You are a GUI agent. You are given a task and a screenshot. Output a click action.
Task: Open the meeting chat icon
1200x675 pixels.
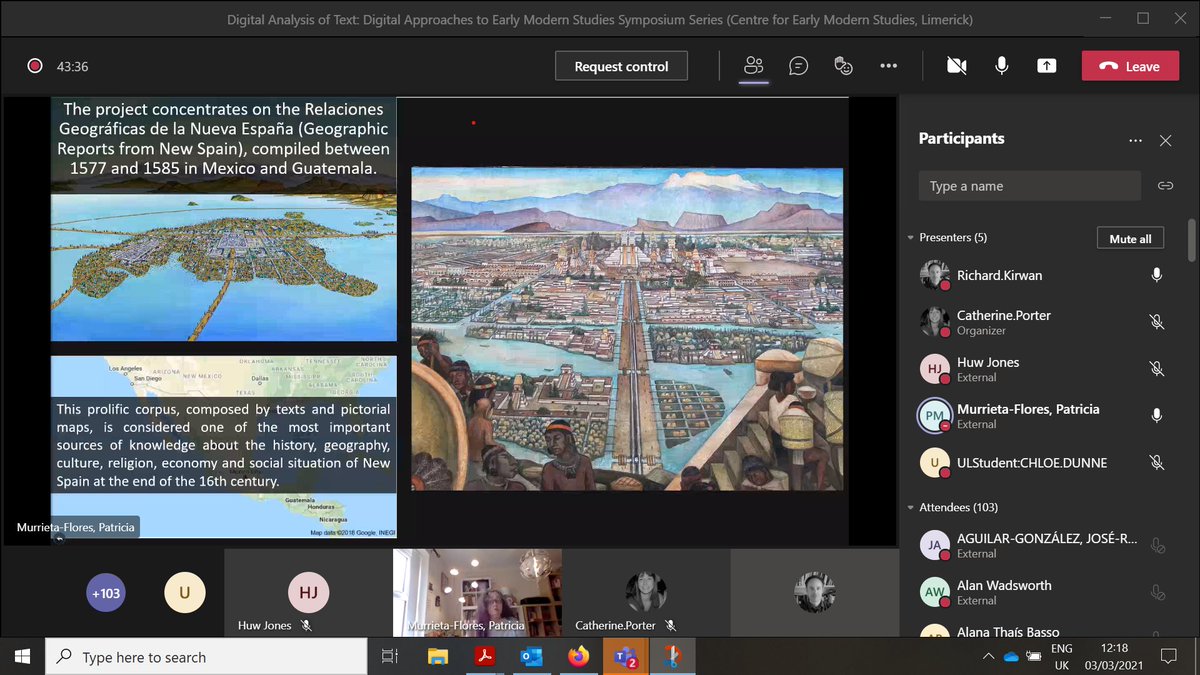tap(798, 66)
